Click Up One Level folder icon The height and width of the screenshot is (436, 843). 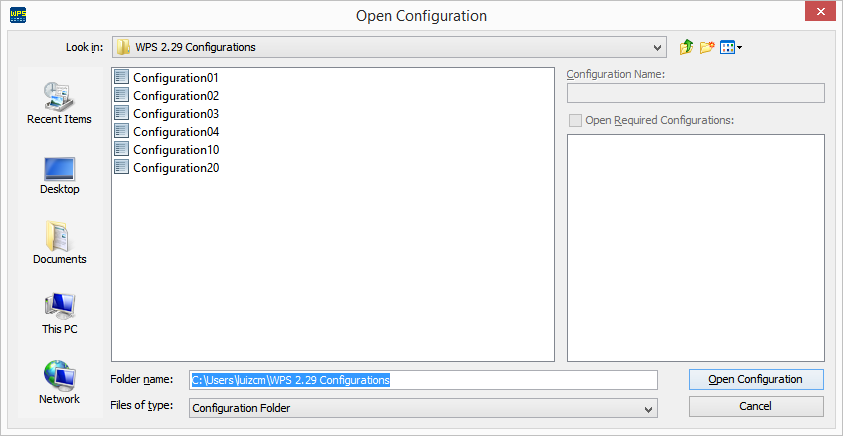(686, 47)
